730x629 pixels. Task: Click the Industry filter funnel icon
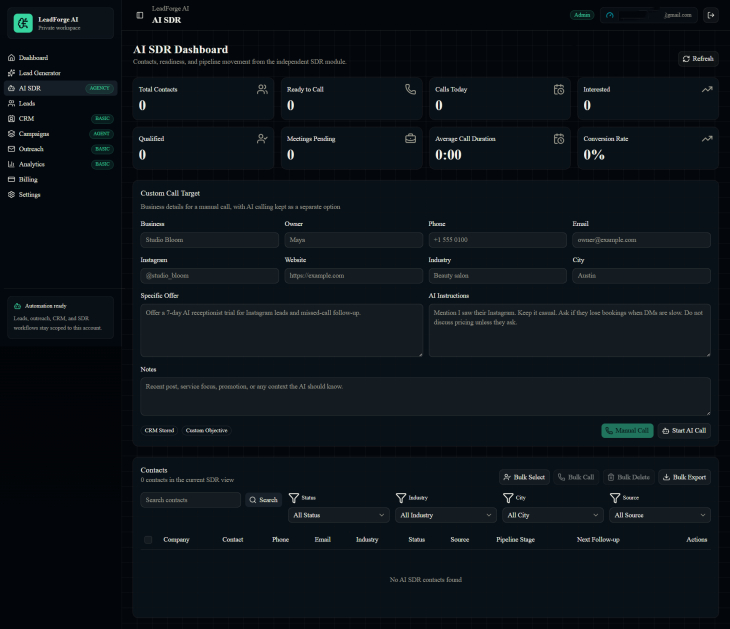click(401, 498)
